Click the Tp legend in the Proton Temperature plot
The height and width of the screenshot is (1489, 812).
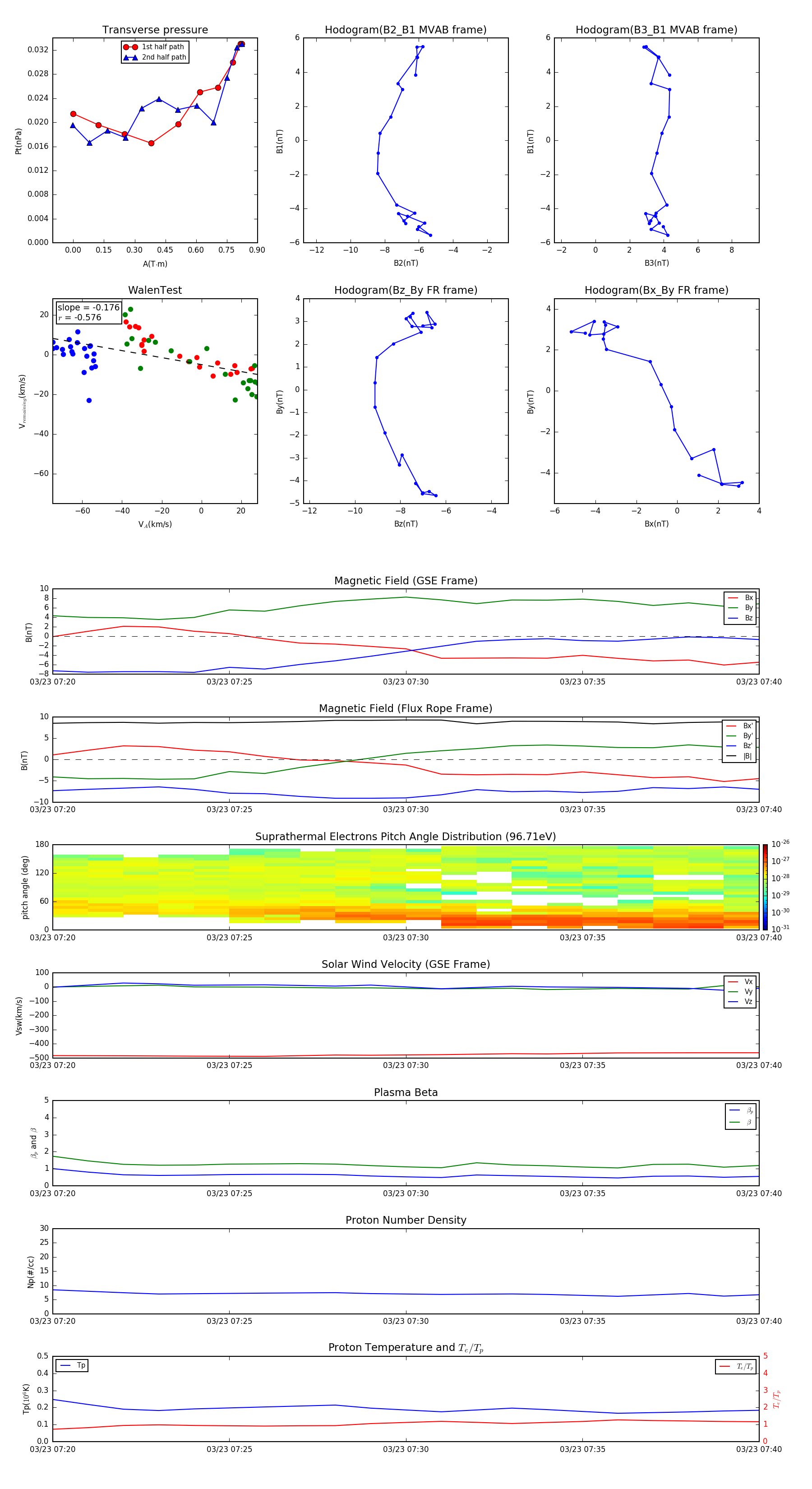(x=72, y=1365)
